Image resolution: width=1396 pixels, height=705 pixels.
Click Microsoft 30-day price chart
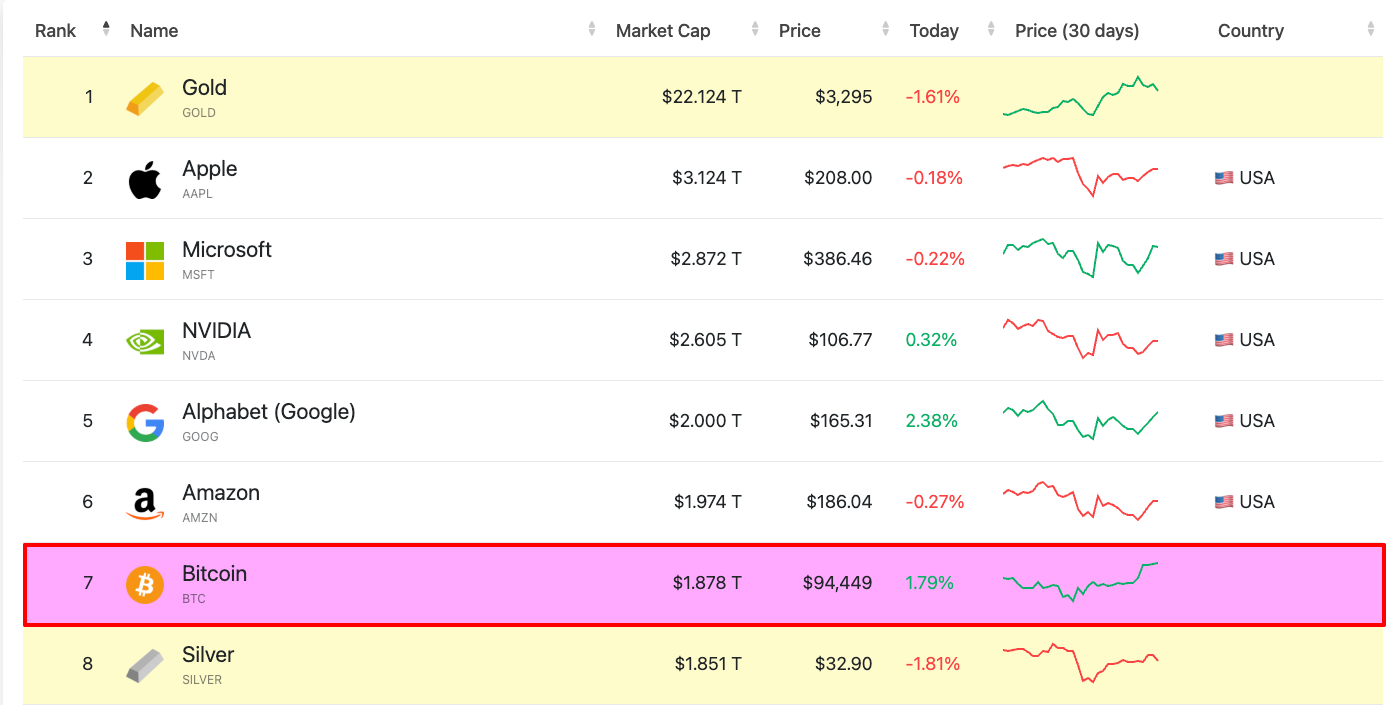click(x=1081, y=258)
